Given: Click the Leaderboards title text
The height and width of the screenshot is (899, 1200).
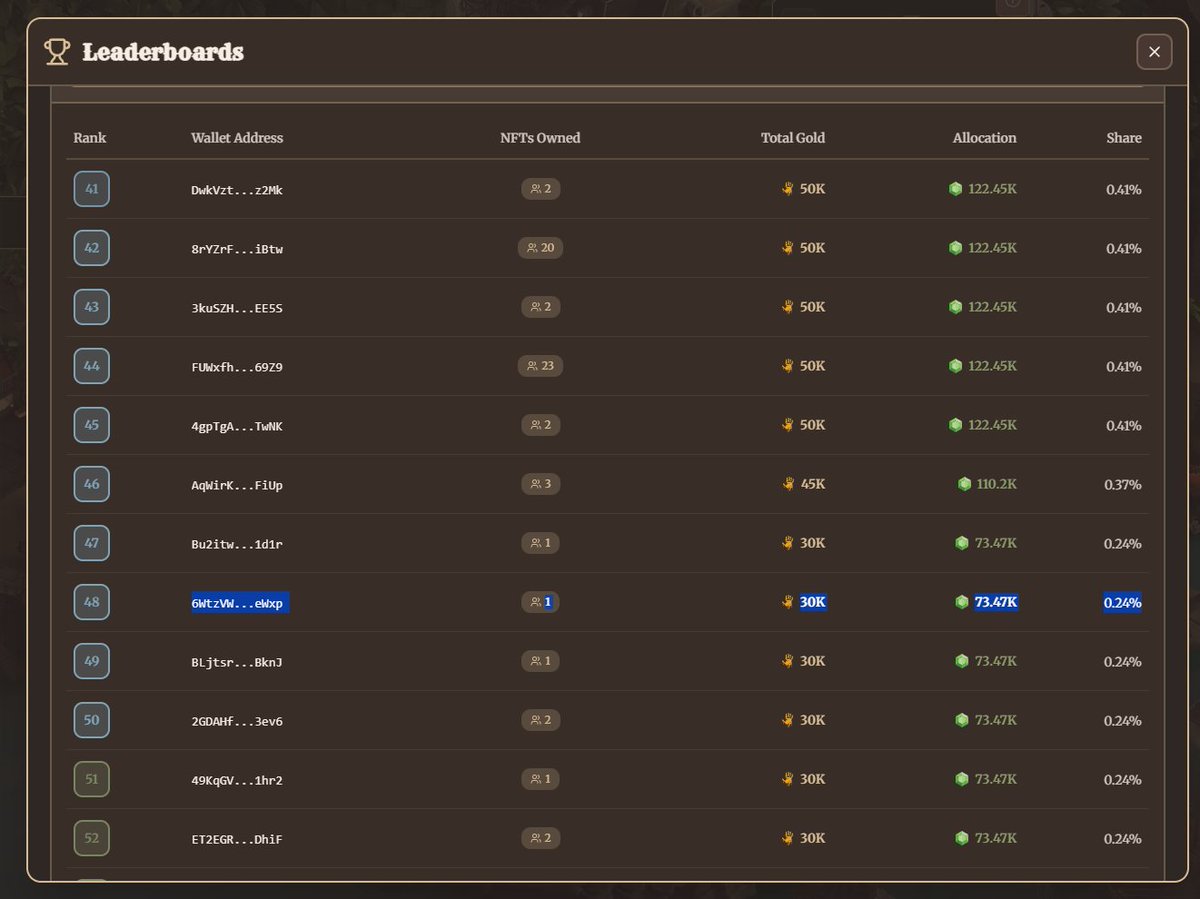Looking at the screenshot, I should [x=163, y=52].
